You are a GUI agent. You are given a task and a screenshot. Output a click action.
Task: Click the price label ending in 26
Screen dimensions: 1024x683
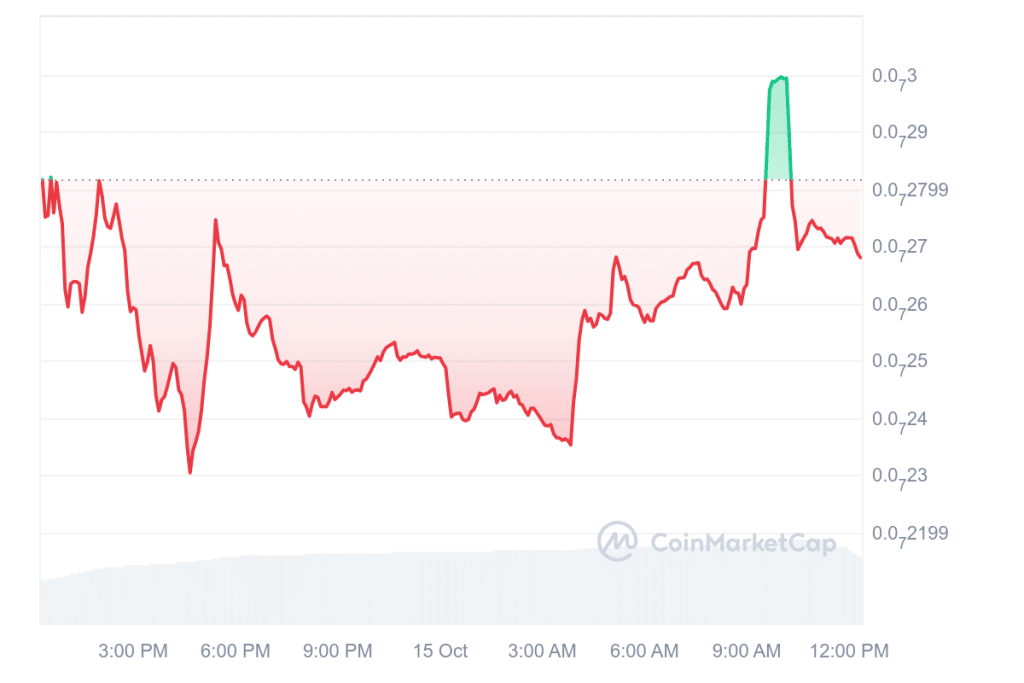pyautogui.click(x=898, y=305)
